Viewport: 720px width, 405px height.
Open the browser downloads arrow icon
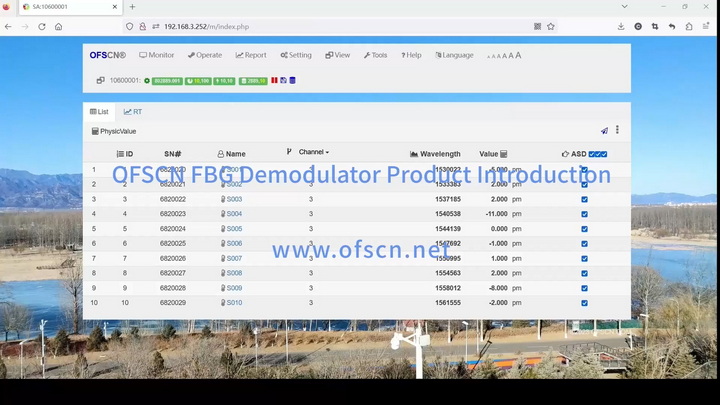[x=621, y=27]
